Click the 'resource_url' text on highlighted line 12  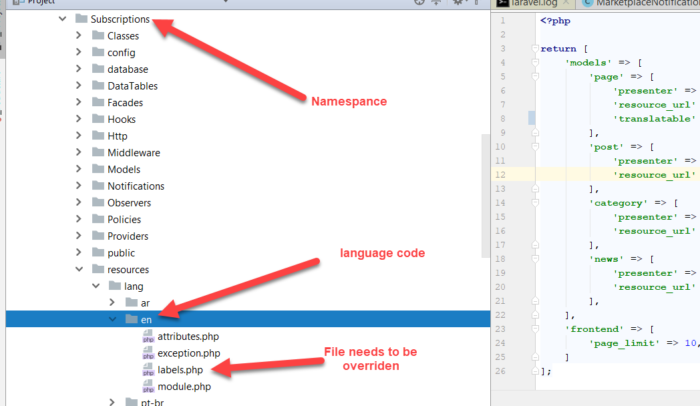pyautogui.click(x=654, y=175)
